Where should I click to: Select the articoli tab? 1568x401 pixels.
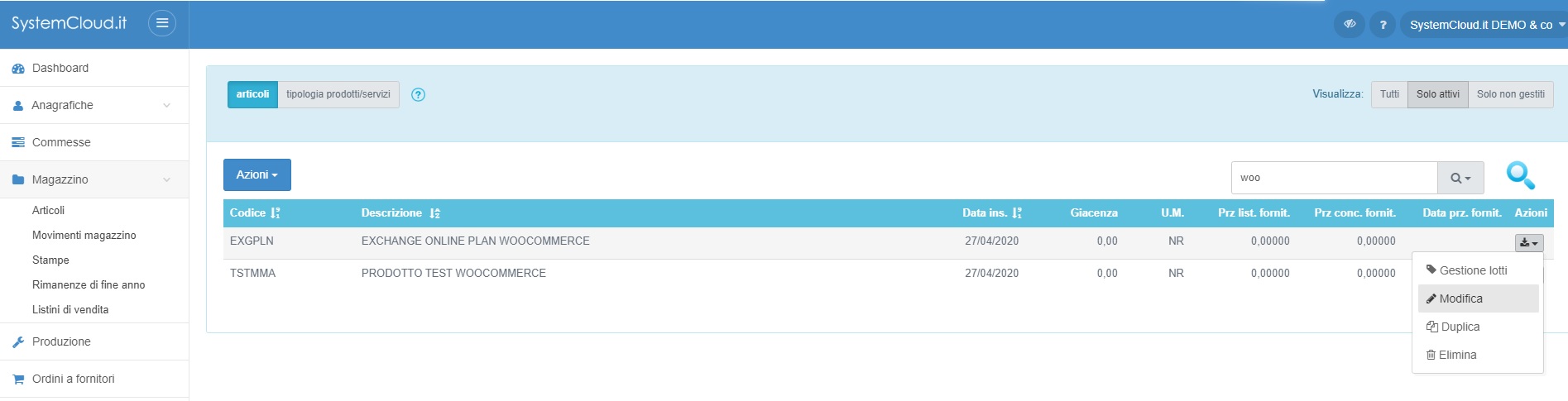coord(252,94)
